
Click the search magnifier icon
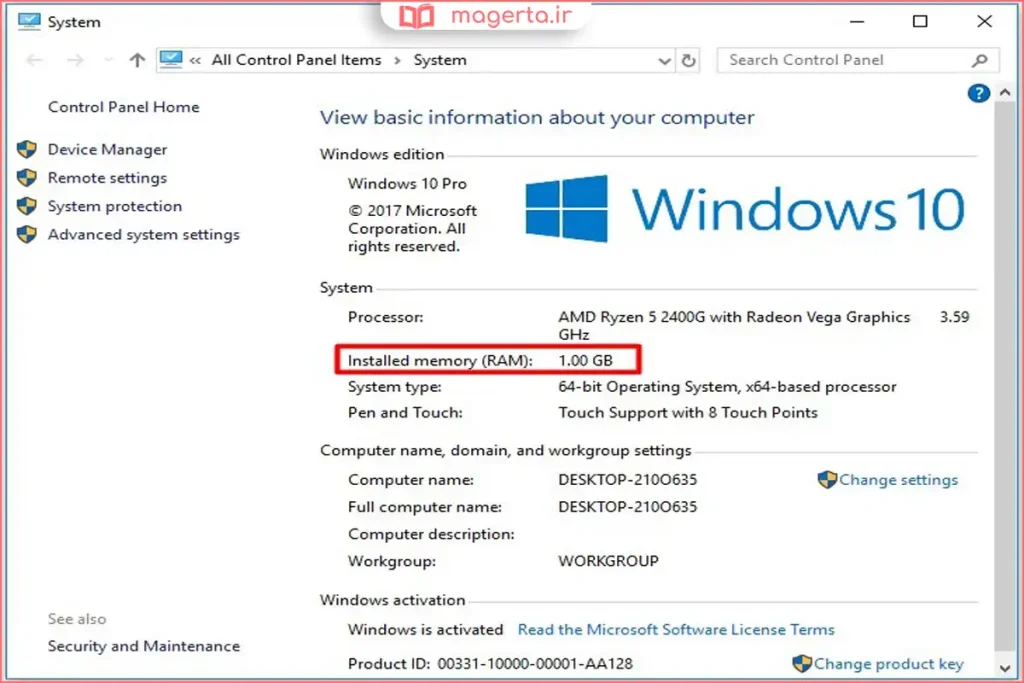pyautogui.click(x=980, y=60)
